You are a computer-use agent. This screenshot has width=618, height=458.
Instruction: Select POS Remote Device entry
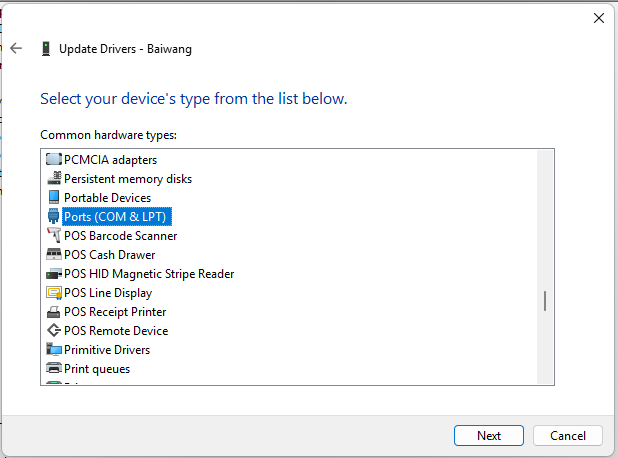tap(116, 331)
